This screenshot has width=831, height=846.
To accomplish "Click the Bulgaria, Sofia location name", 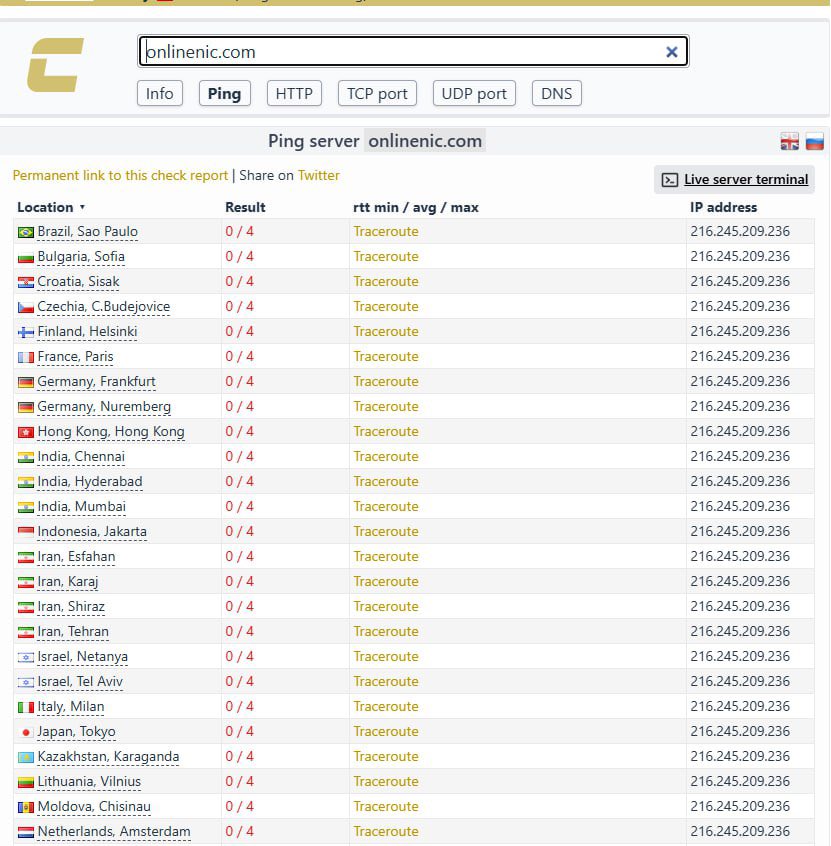I will [81, 257].
